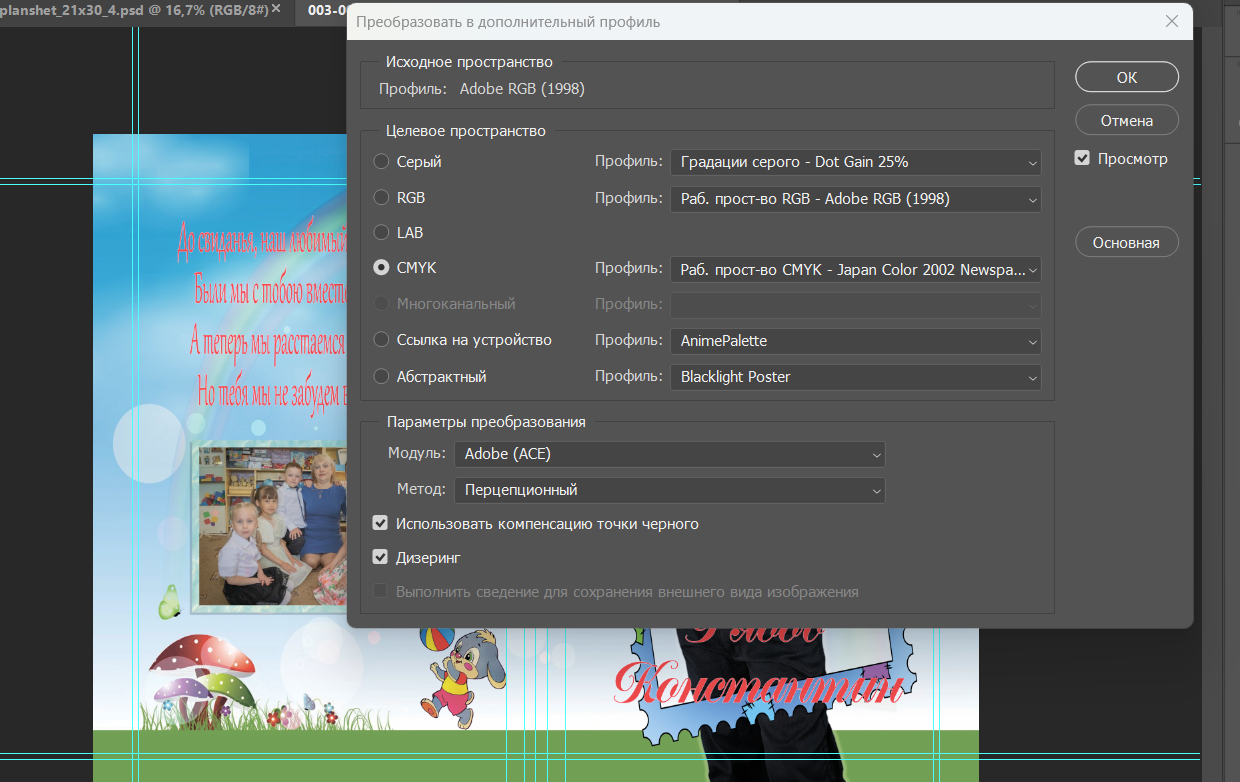Expand the Japan Color 2002 CMYK profile list

856,270
